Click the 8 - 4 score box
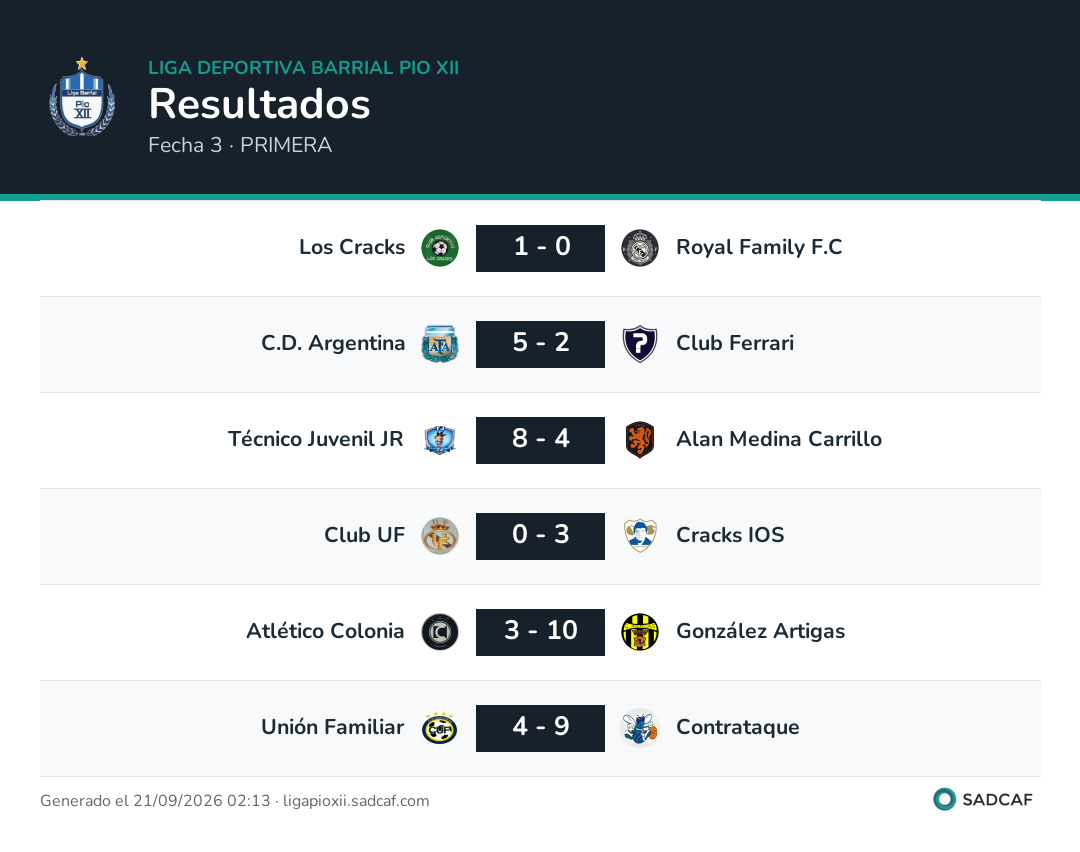Image resolution: width=1080 pixels, height=852 pixels. [x=540, y=440]
